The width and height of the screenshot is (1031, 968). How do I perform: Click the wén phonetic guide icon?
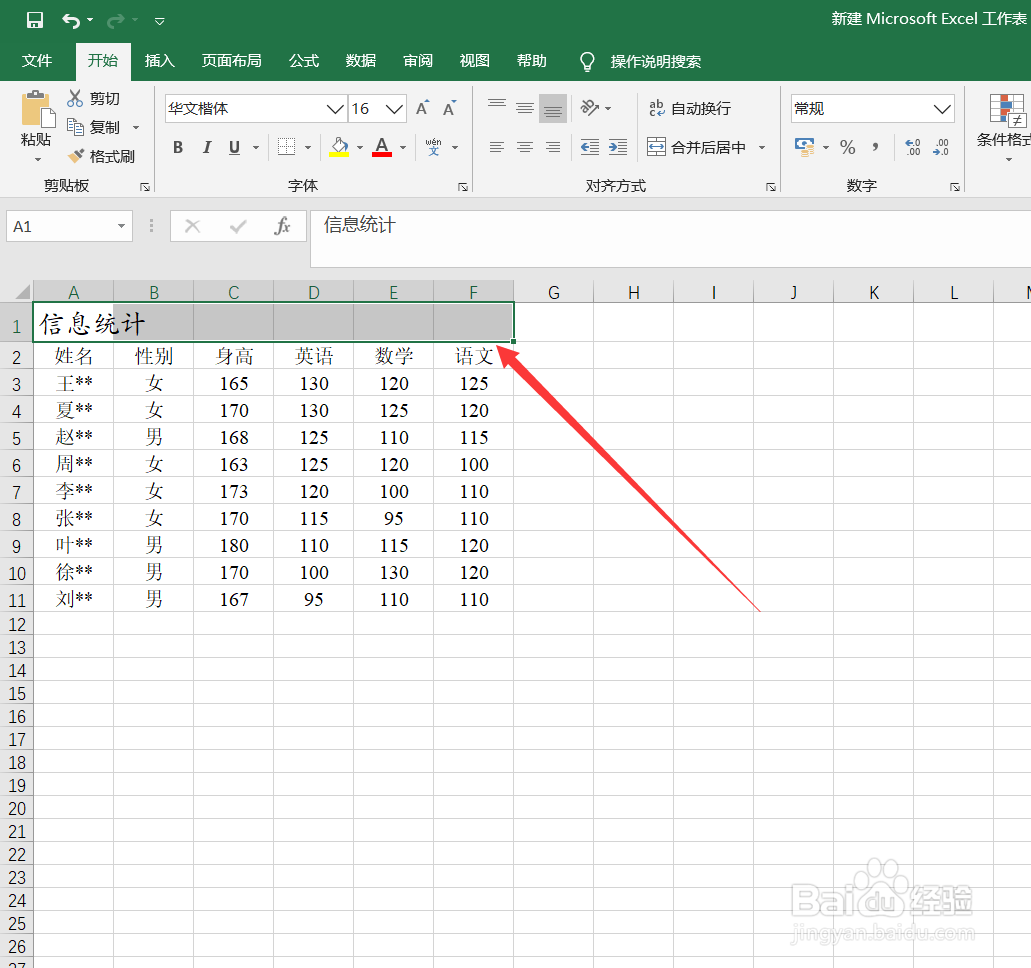click(433, 147)
